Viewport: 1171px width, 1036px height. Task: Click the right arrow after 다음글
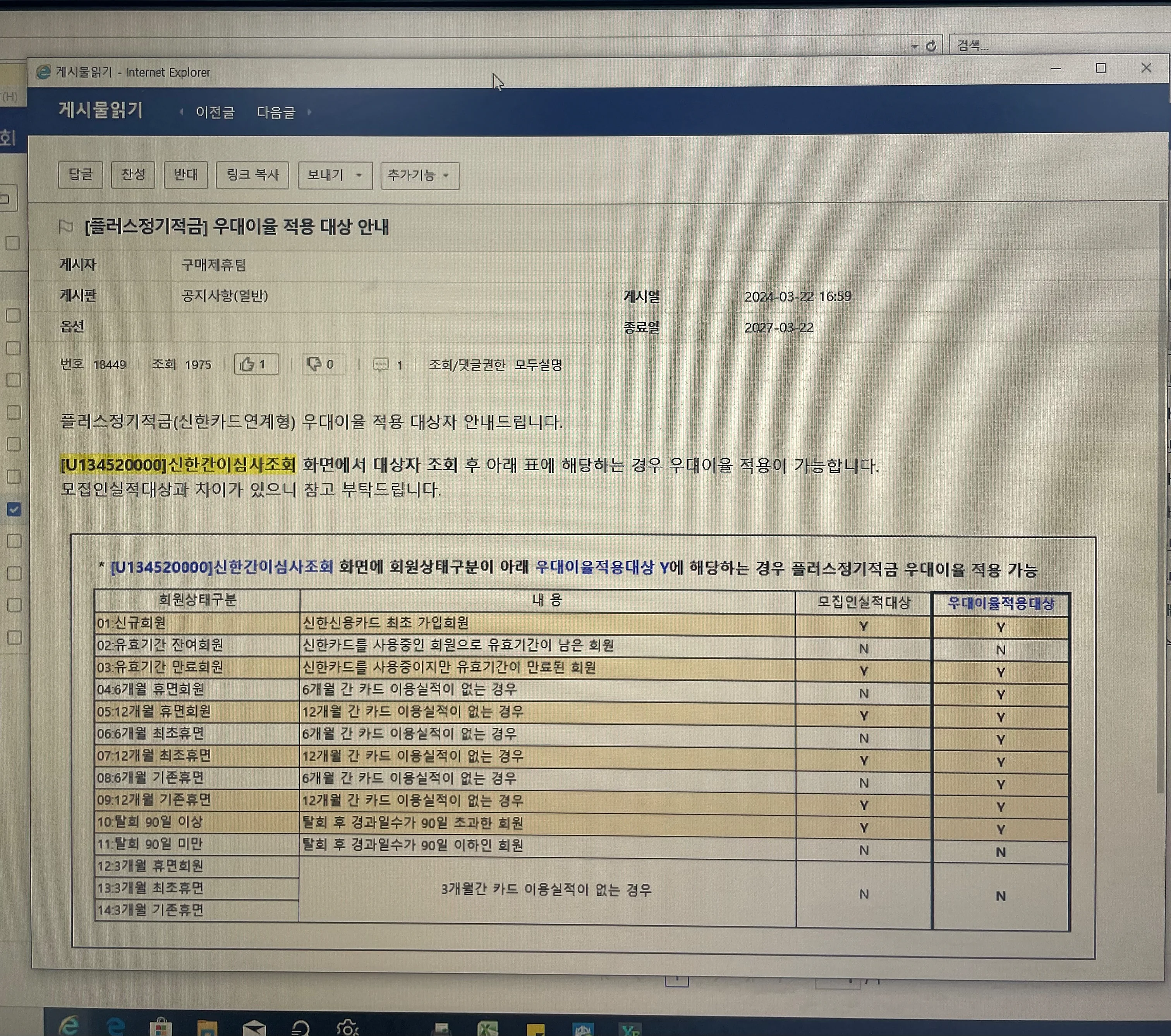(x=309, y=112)
